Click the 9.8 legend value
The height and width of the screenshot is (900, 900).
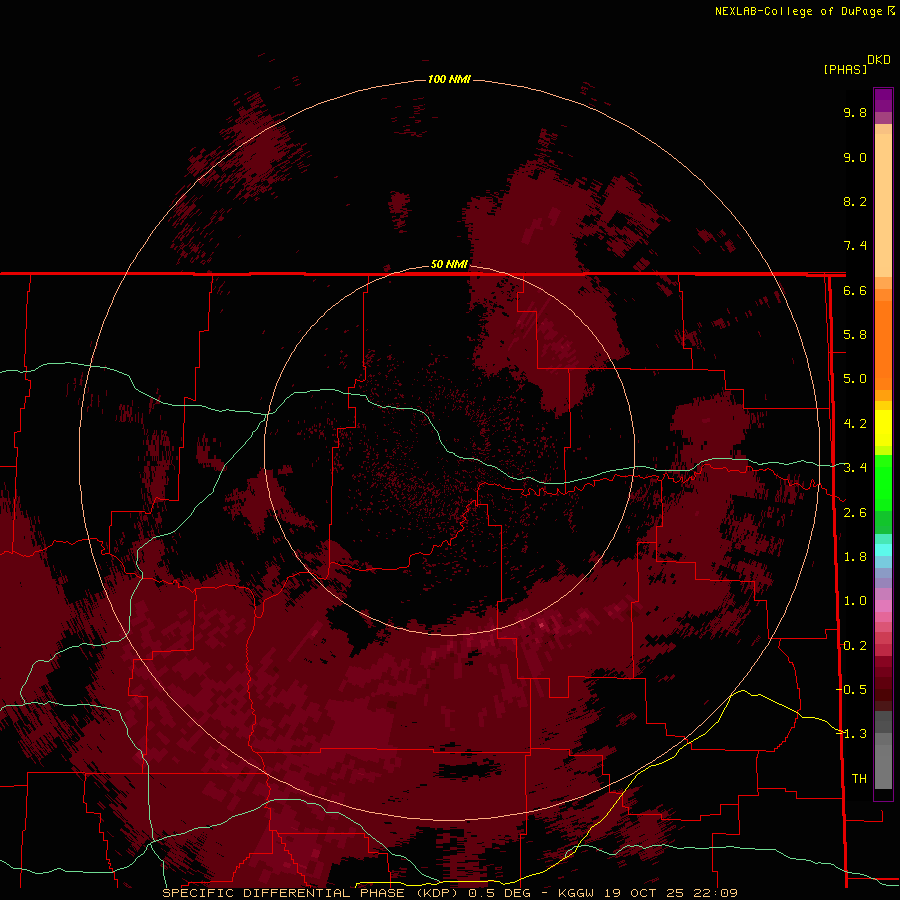pyautogui.click(x=855, y=112)
